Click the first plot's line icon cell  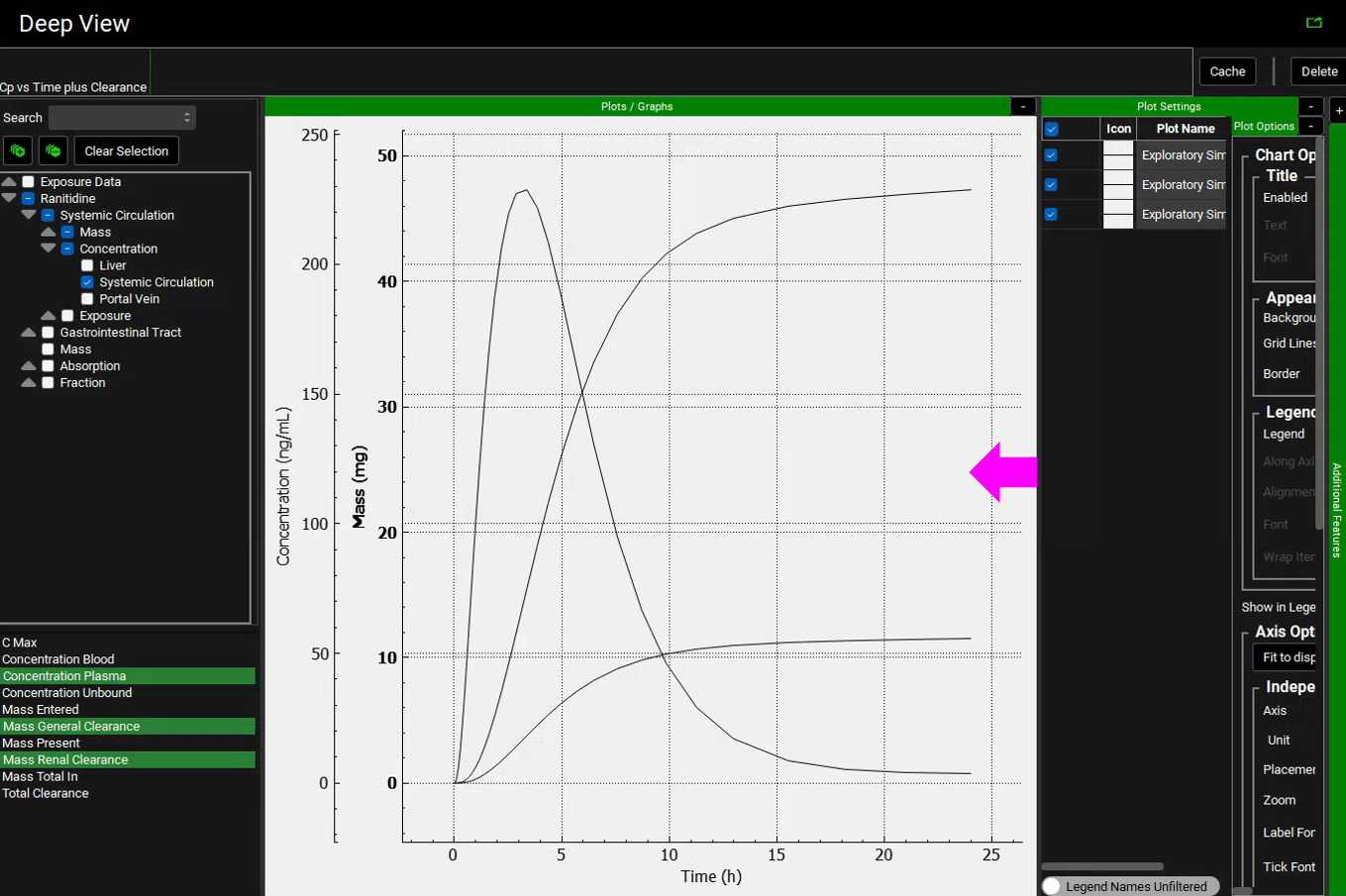[x=1118, y=155]
